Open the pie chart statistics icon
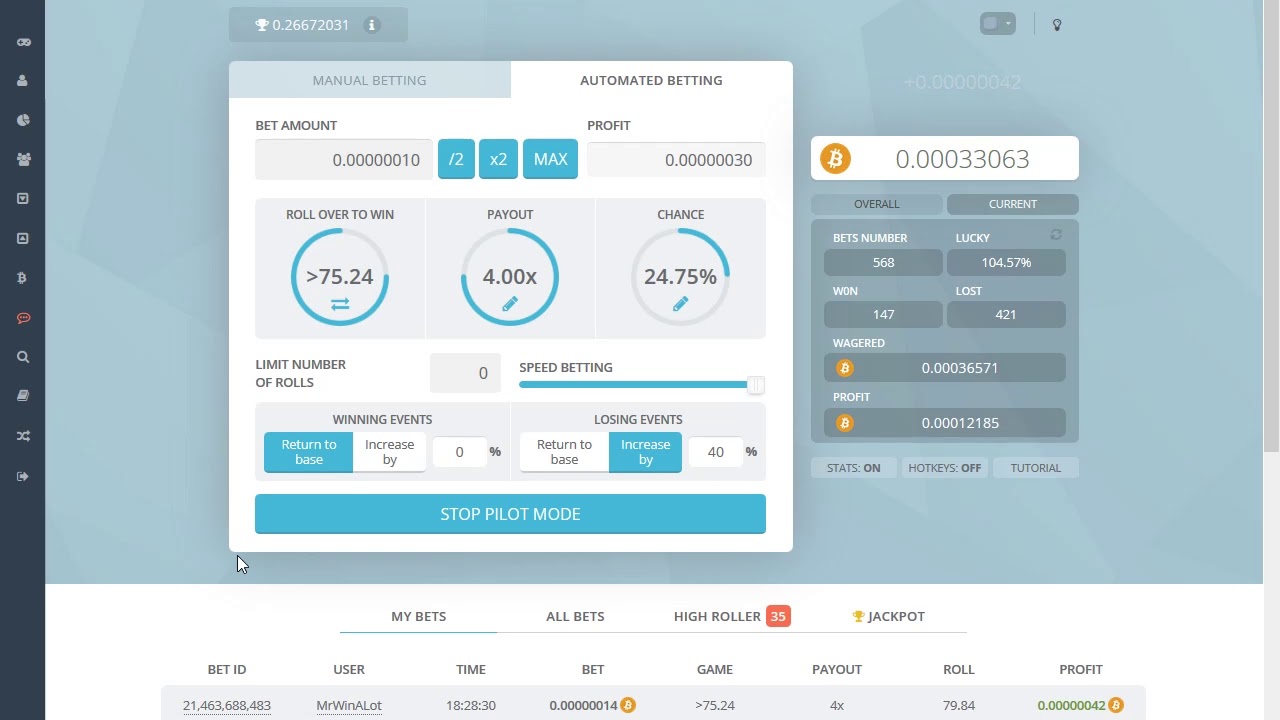This screenshot has width=1280, height=720. [x=23, y=120]
